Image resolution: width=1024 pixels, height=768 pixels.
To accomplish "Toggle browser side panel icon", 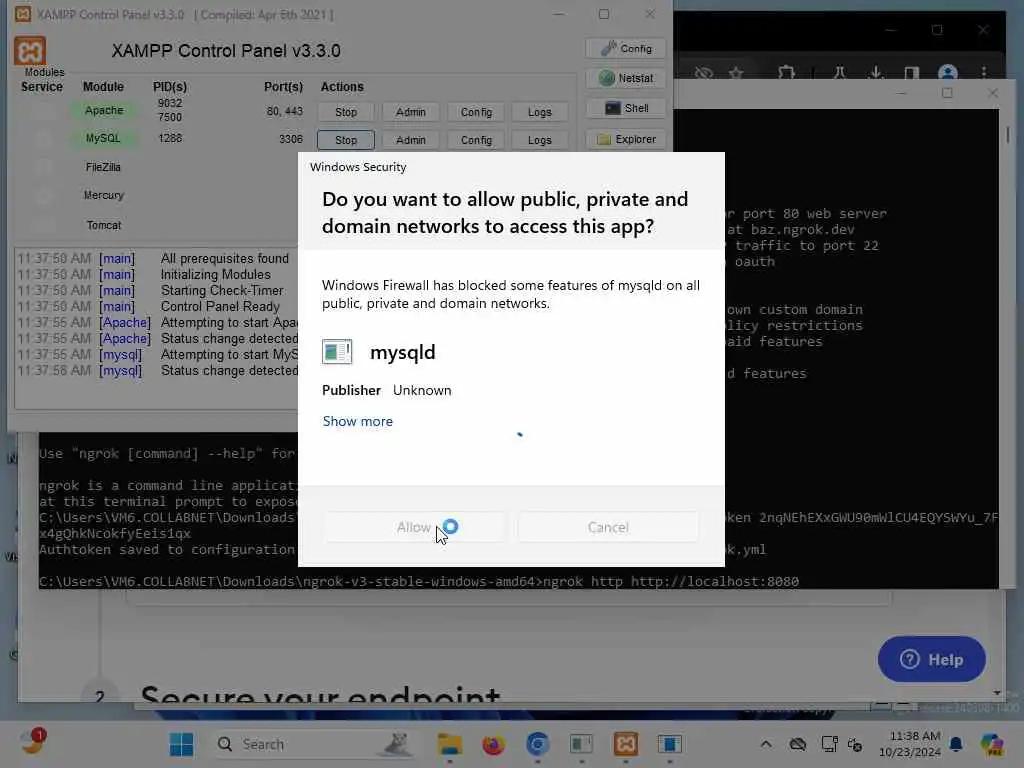I will click(912, 73).
